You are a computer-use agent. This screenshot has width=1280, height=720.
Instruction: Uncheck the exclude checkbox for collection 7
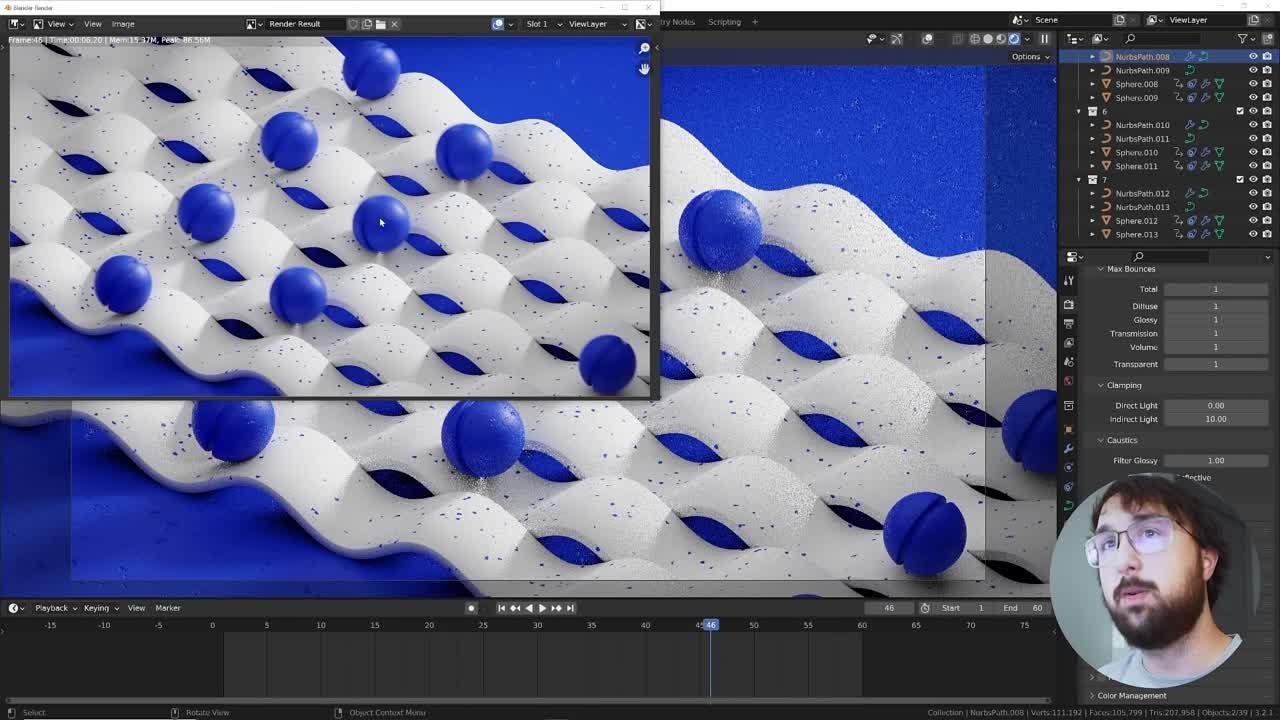pyautogui.click(x=1240, y=179)
